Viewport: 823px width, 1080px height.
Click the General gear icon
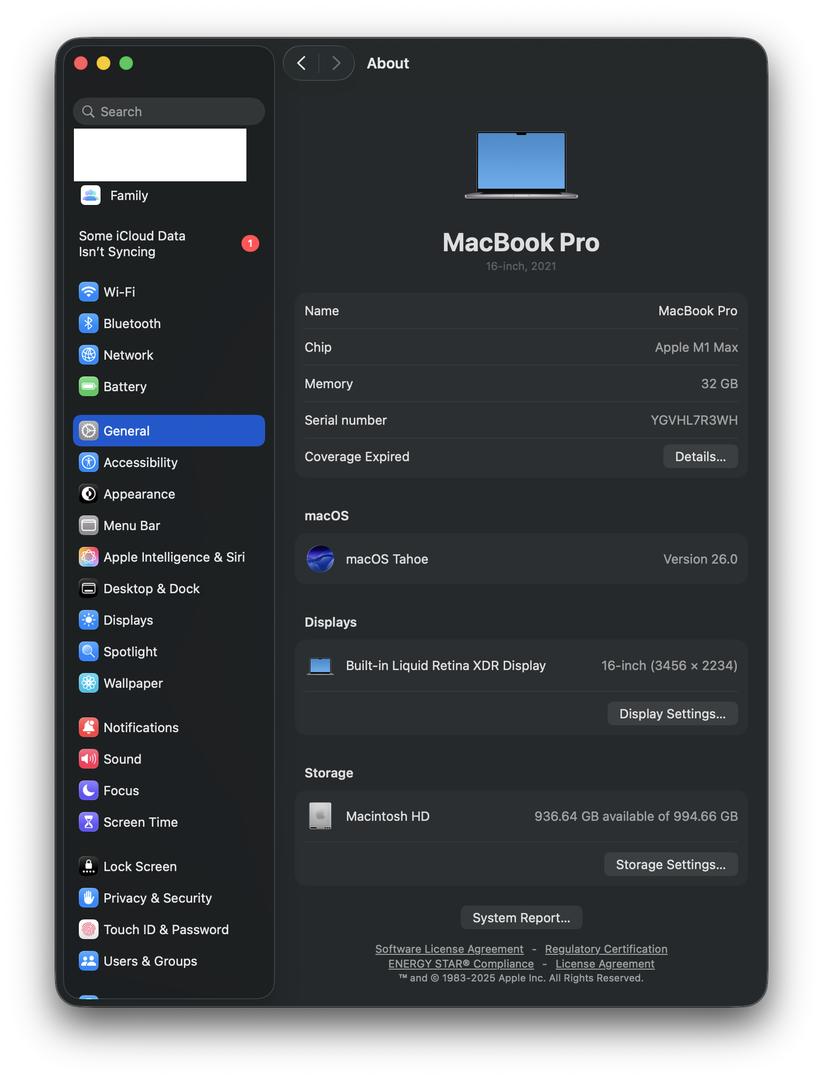88,431
